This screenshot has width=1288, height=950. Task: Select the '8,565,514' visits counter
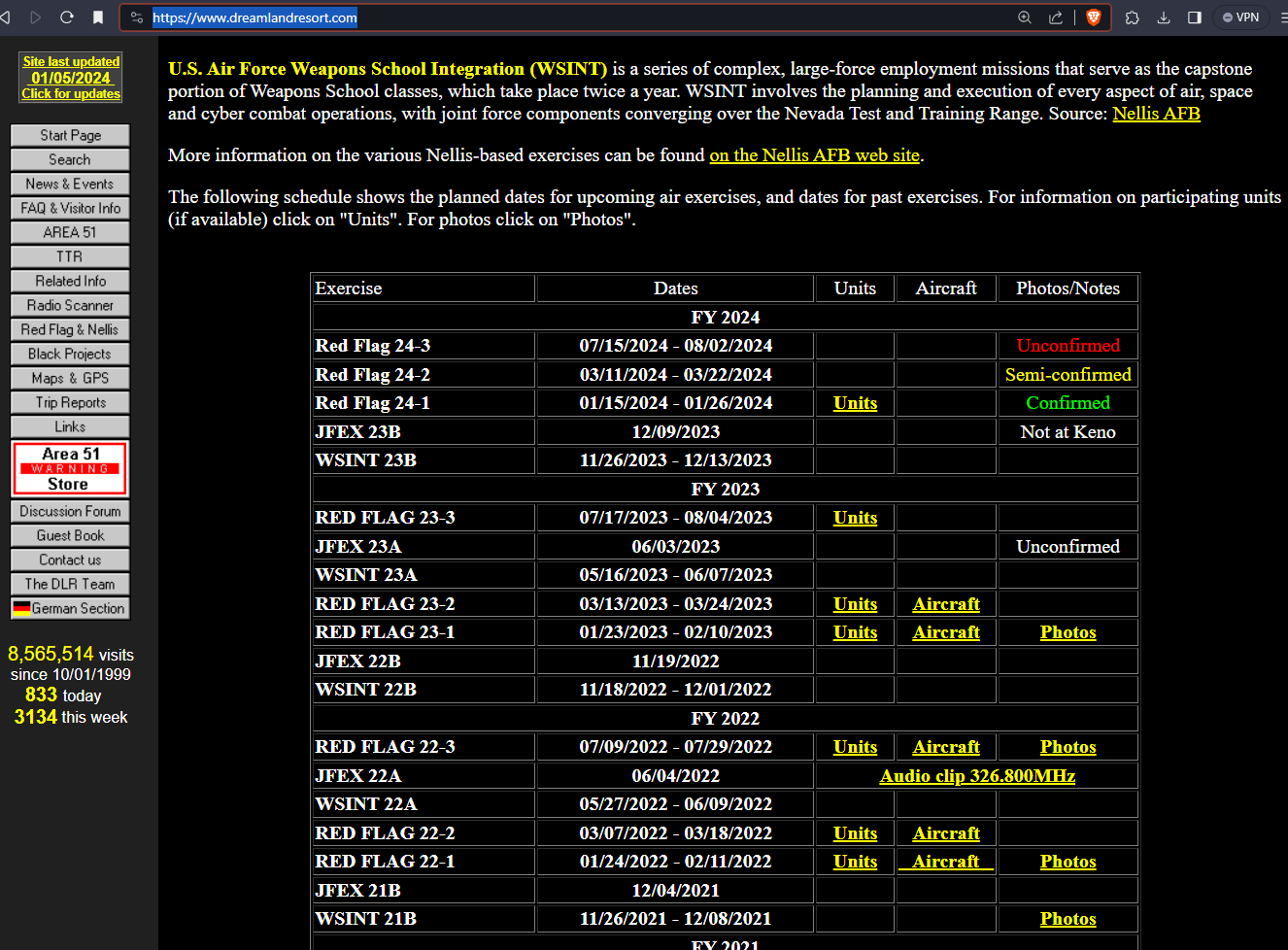pos(51,654)
